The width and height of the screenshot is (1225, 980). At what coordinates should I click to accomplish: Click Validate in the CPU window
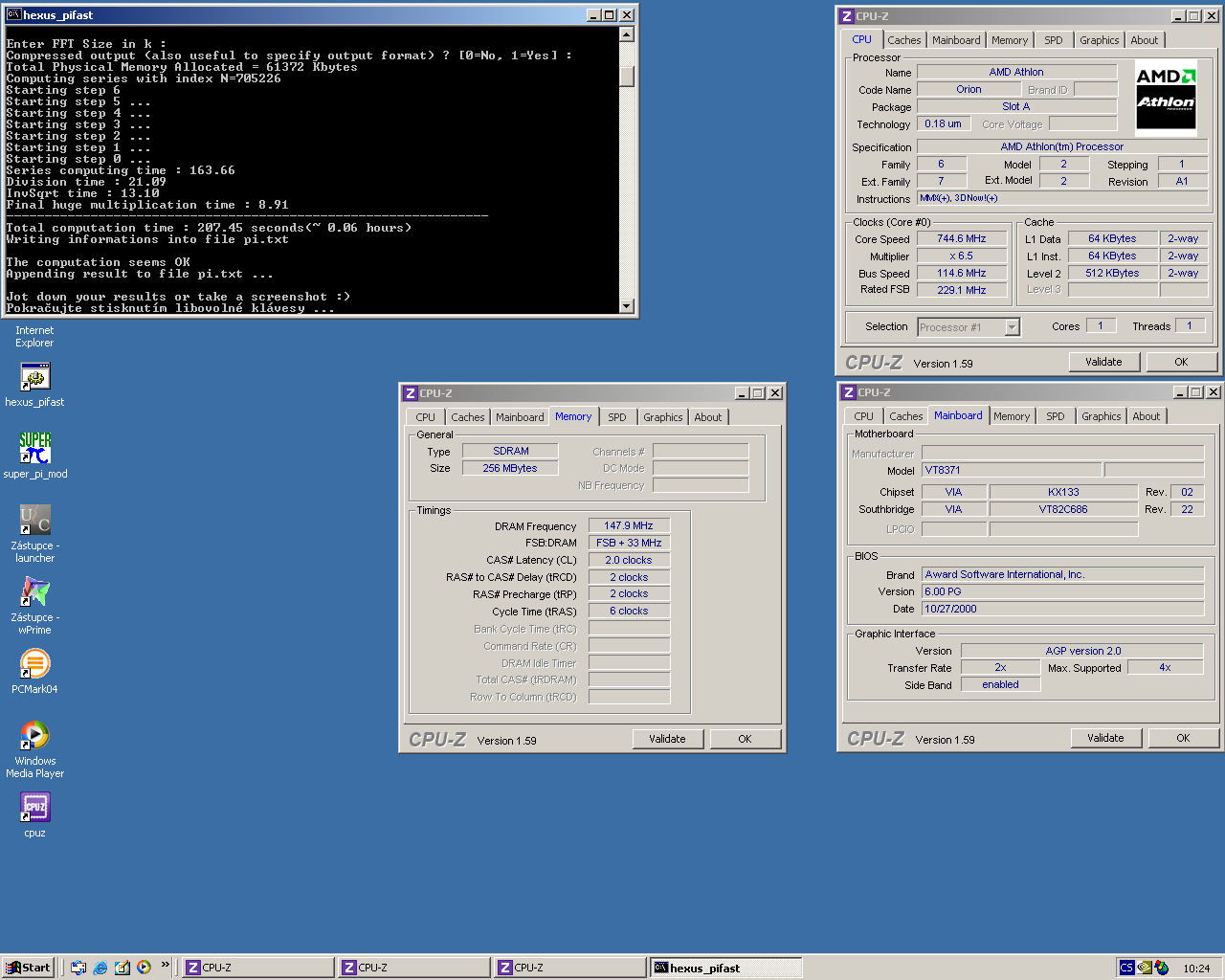click(1103, 362)
